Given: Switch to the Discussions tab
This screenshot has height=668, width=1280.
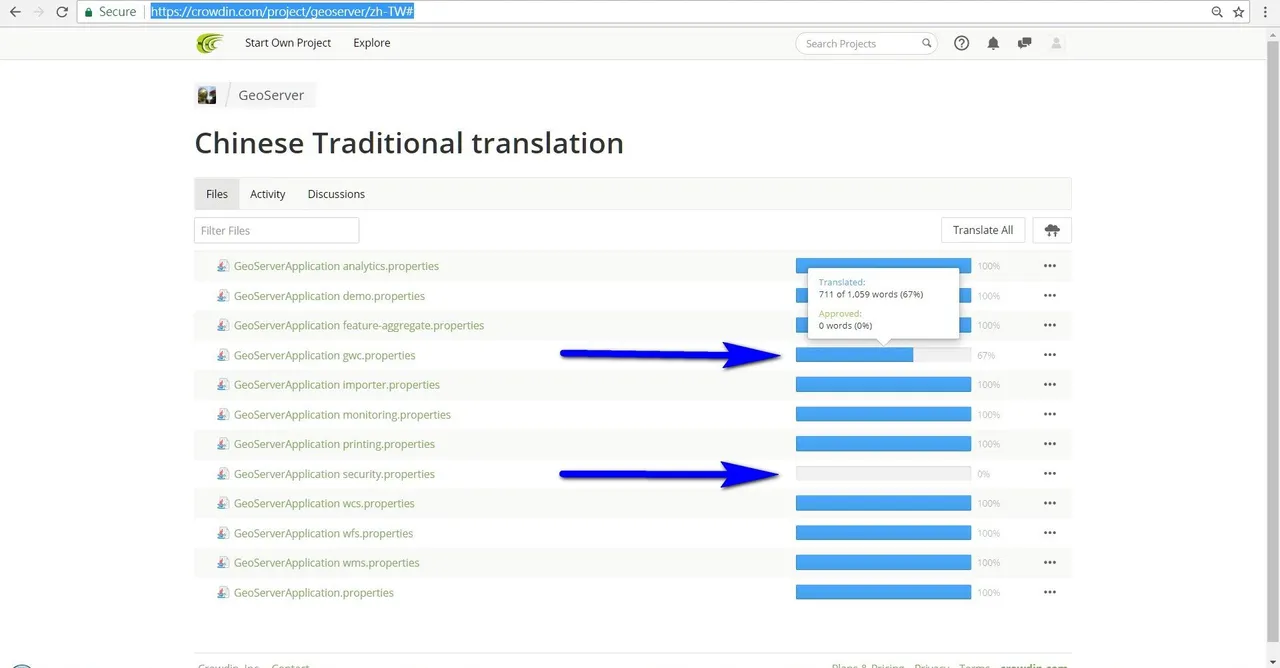Looking at the screenshot, I should click(336, 194).
